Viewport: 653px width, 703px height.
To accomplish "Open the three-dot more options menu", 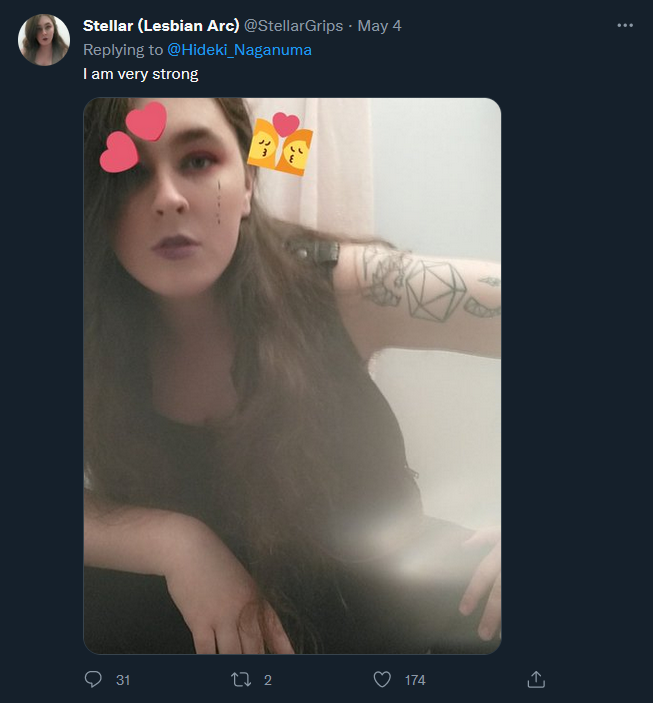I will (x=625, y=26).
